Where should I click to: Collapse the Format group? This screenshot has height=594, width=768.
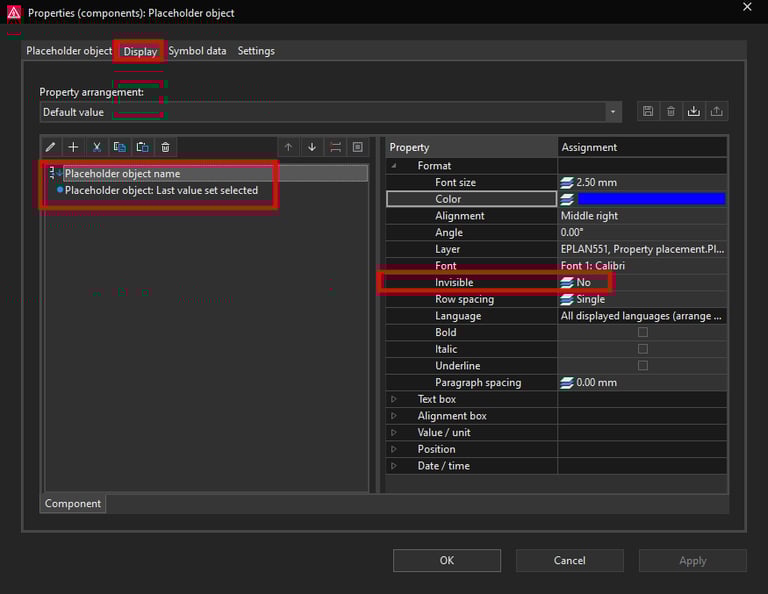coord(394,166)
